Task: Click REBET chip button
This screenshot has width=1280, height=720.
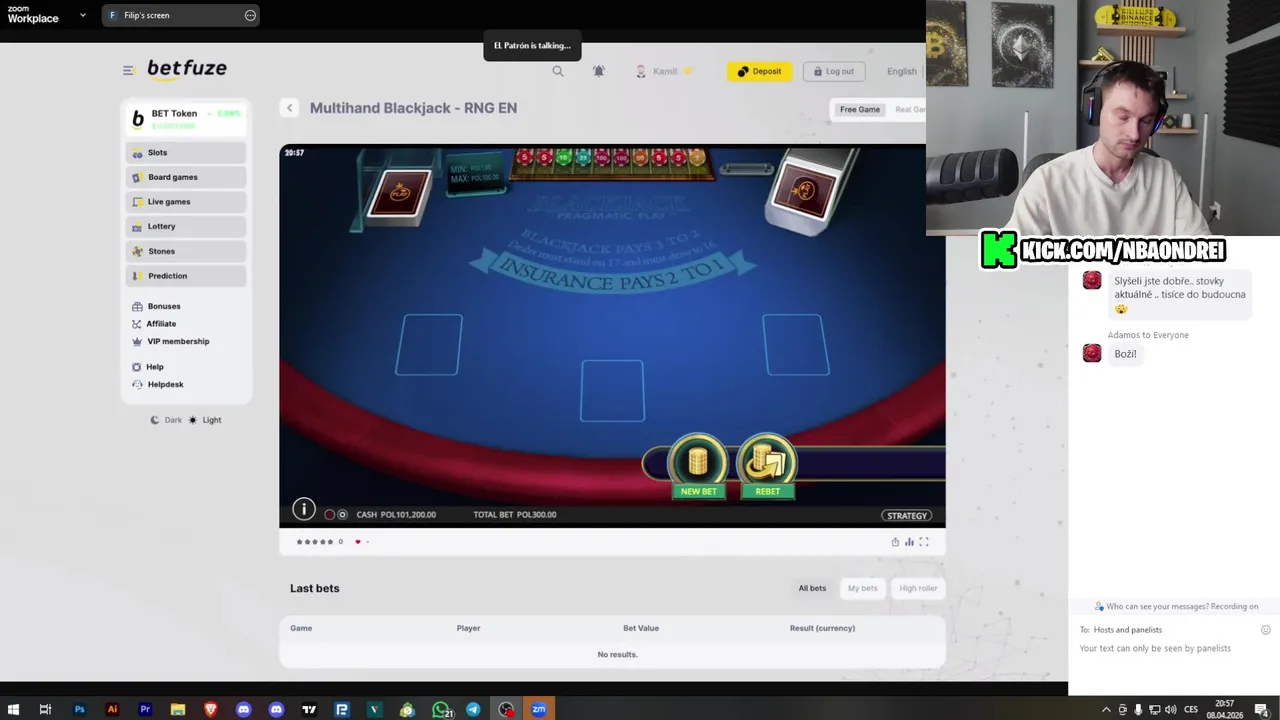Action: pyautogui.click(x=767, y=467)
